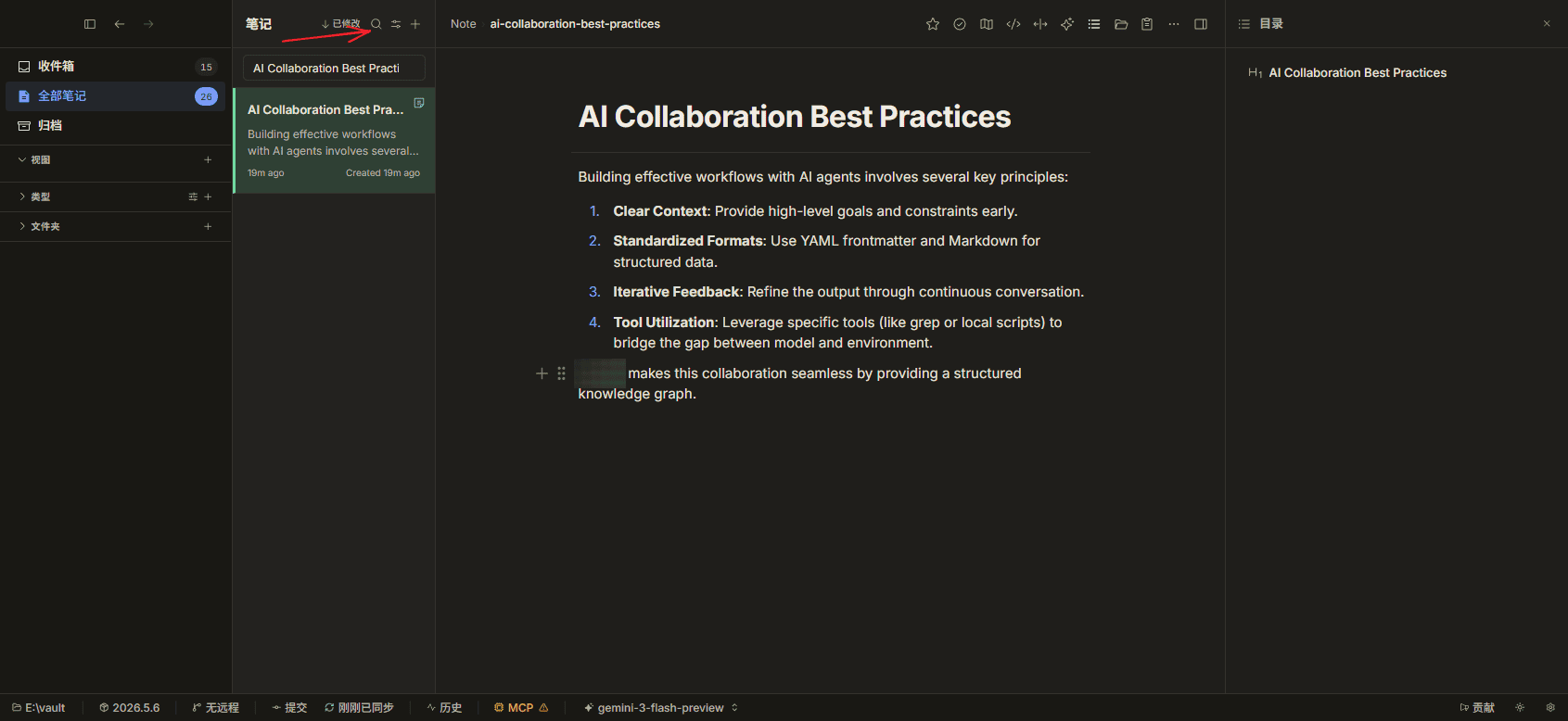
Task: Click the Clear Context list item
Action: [815, 211]
